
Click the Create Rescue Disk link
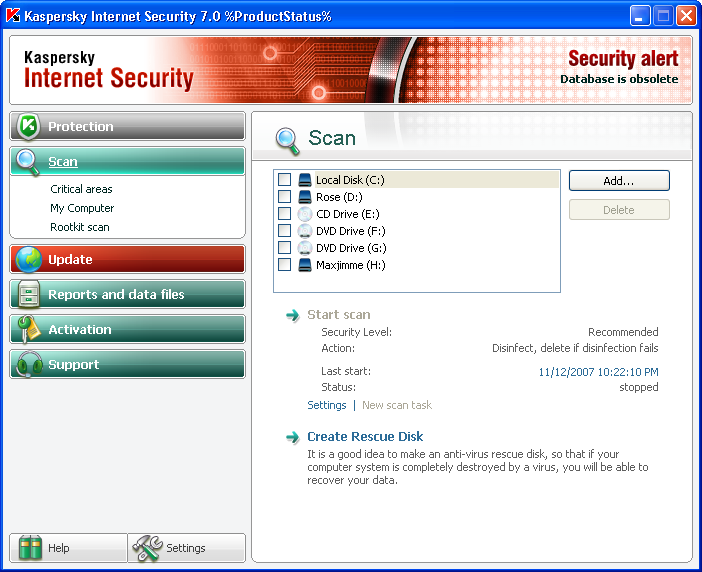pos(365,436)
